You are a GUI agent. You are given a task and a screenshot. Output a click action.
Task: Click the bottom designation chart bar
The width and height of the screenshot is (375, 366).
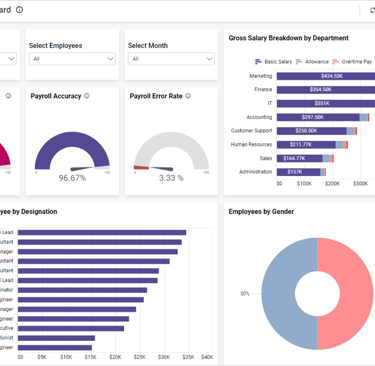pyautogui.click(x=55, y=348)
